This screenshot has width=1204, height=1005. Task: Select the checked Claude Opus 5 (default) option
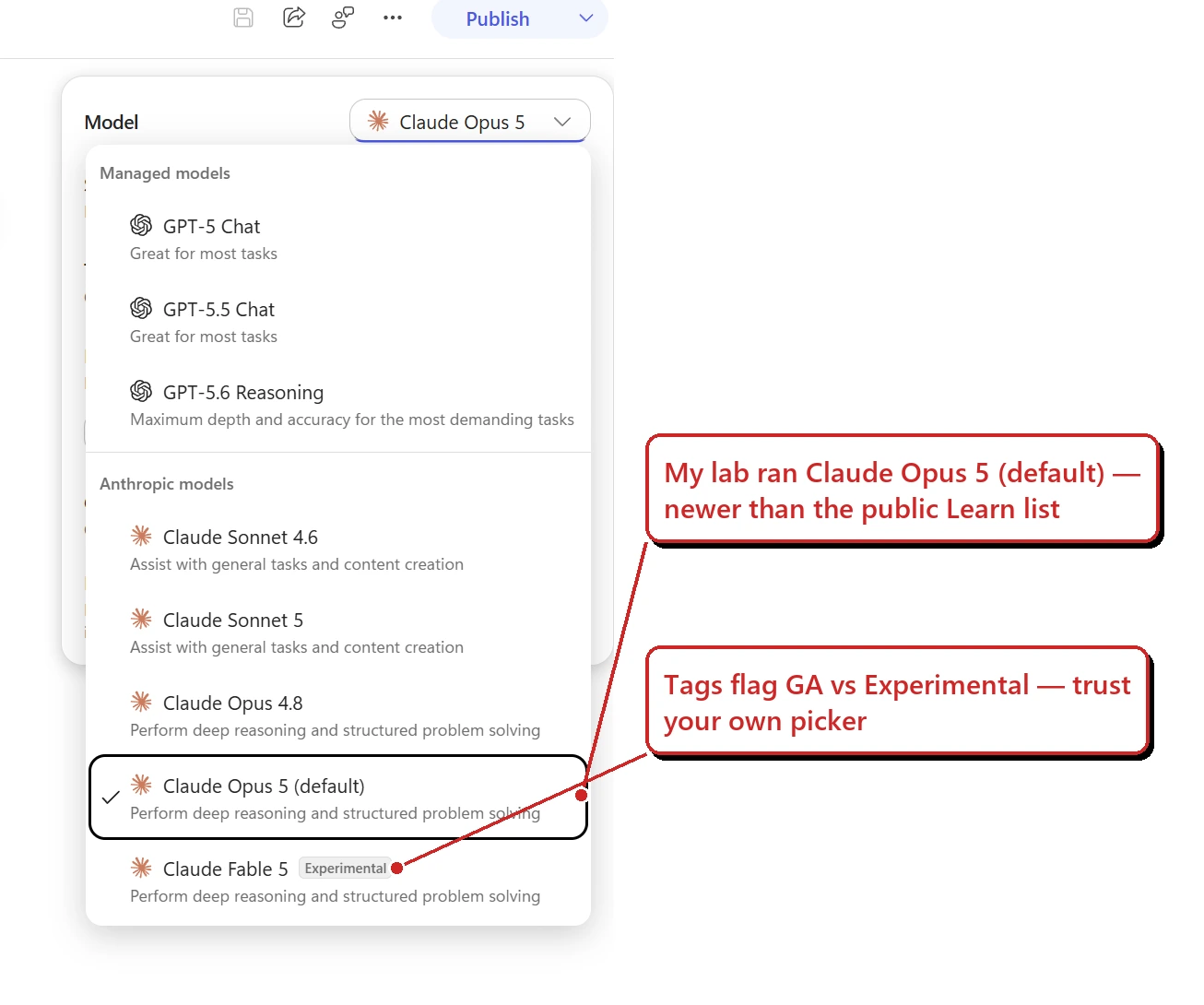[x=338, y=798]
